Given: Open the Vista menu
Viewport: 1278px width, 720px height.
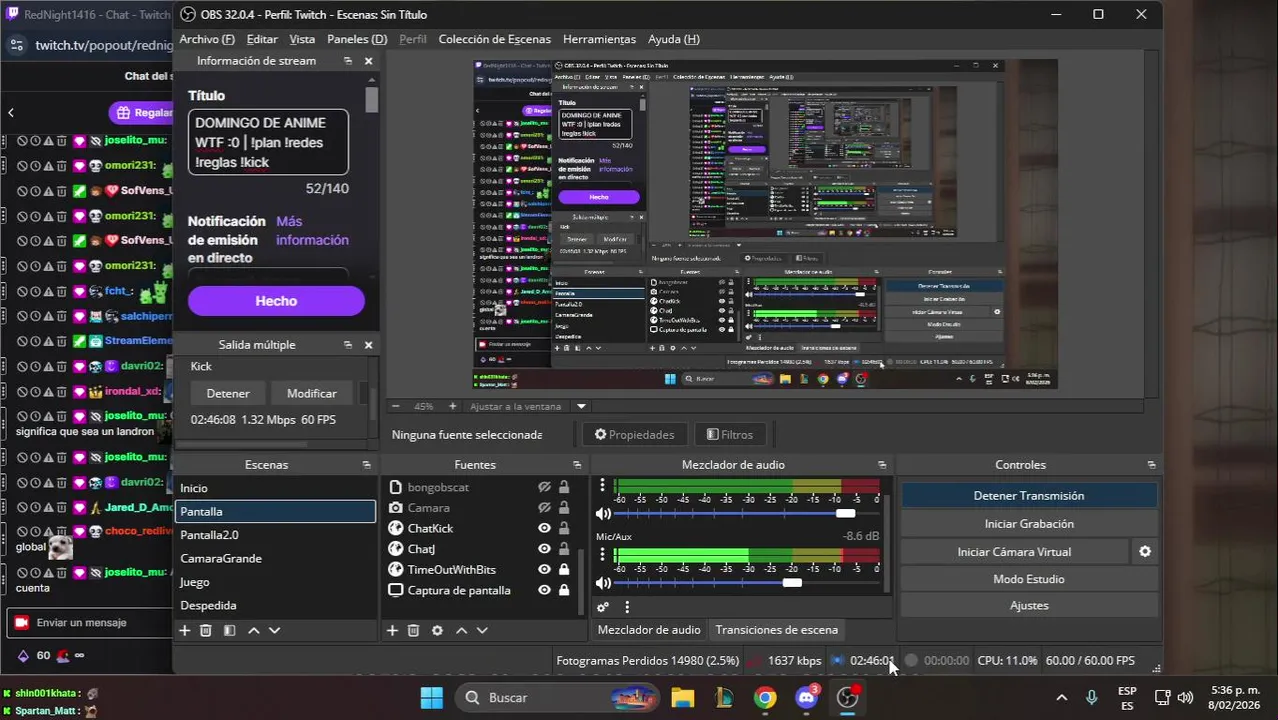Looking at the screenshot, I should coord(302,39).
